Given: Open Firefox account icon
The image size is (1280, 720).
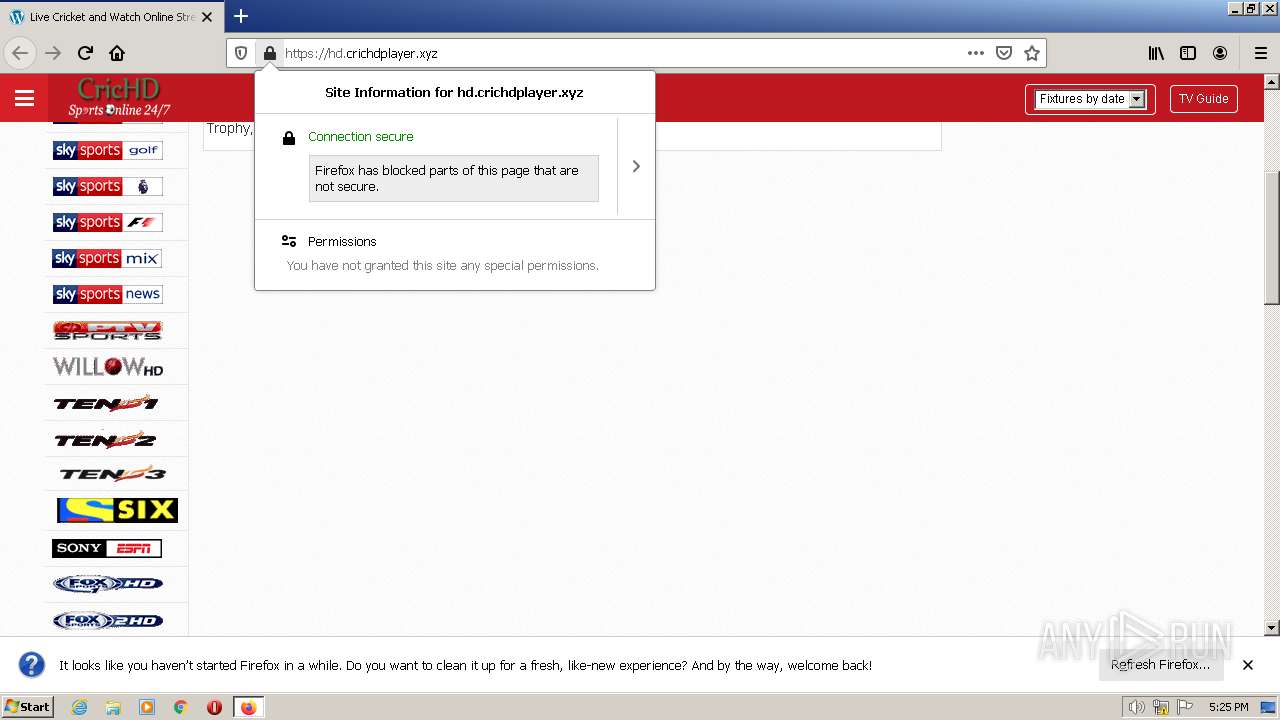Looking at the screenshot, I should point(1220,53).
